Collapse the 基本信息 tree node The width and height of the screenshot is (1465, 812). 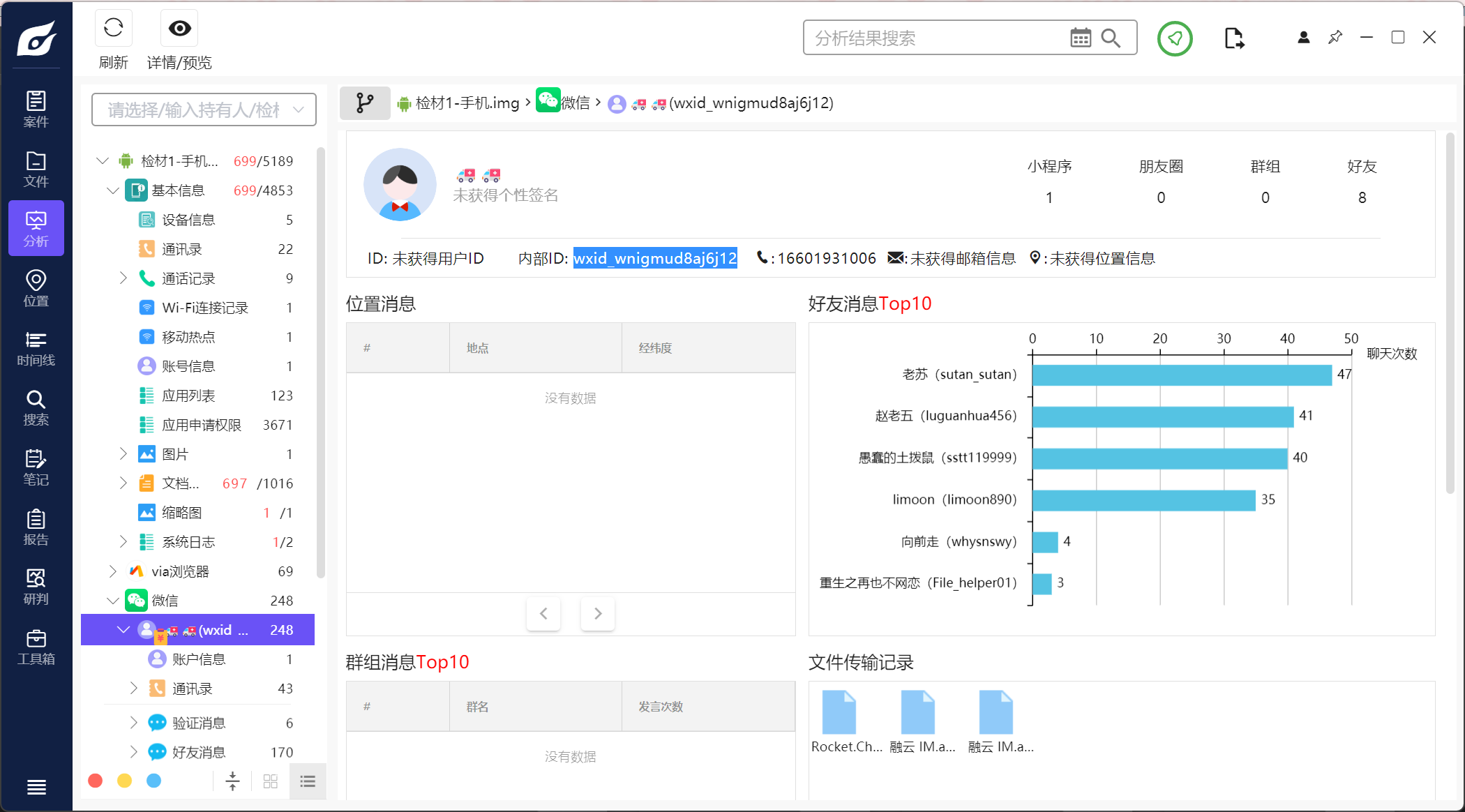(x=113, y=190)
